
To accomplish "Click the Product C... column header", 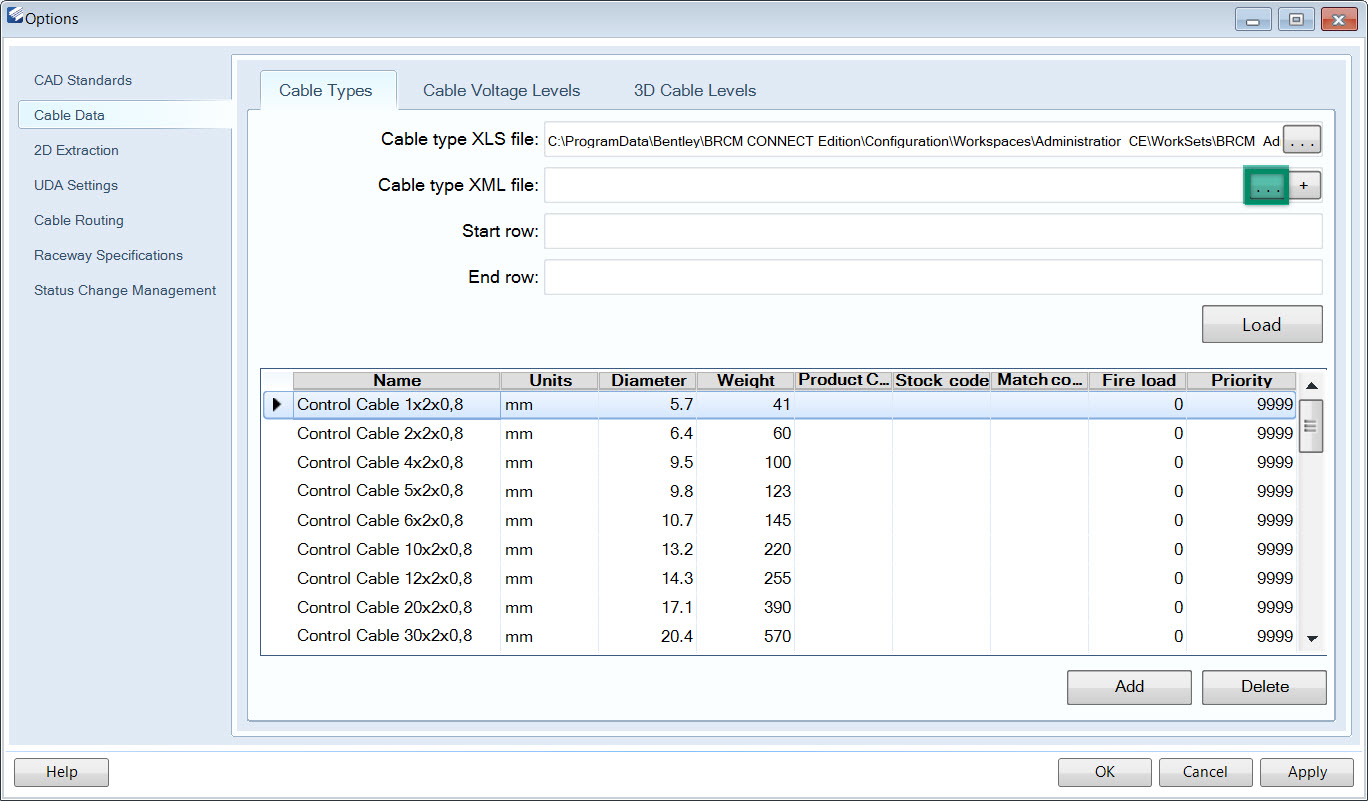I will 843,380.
